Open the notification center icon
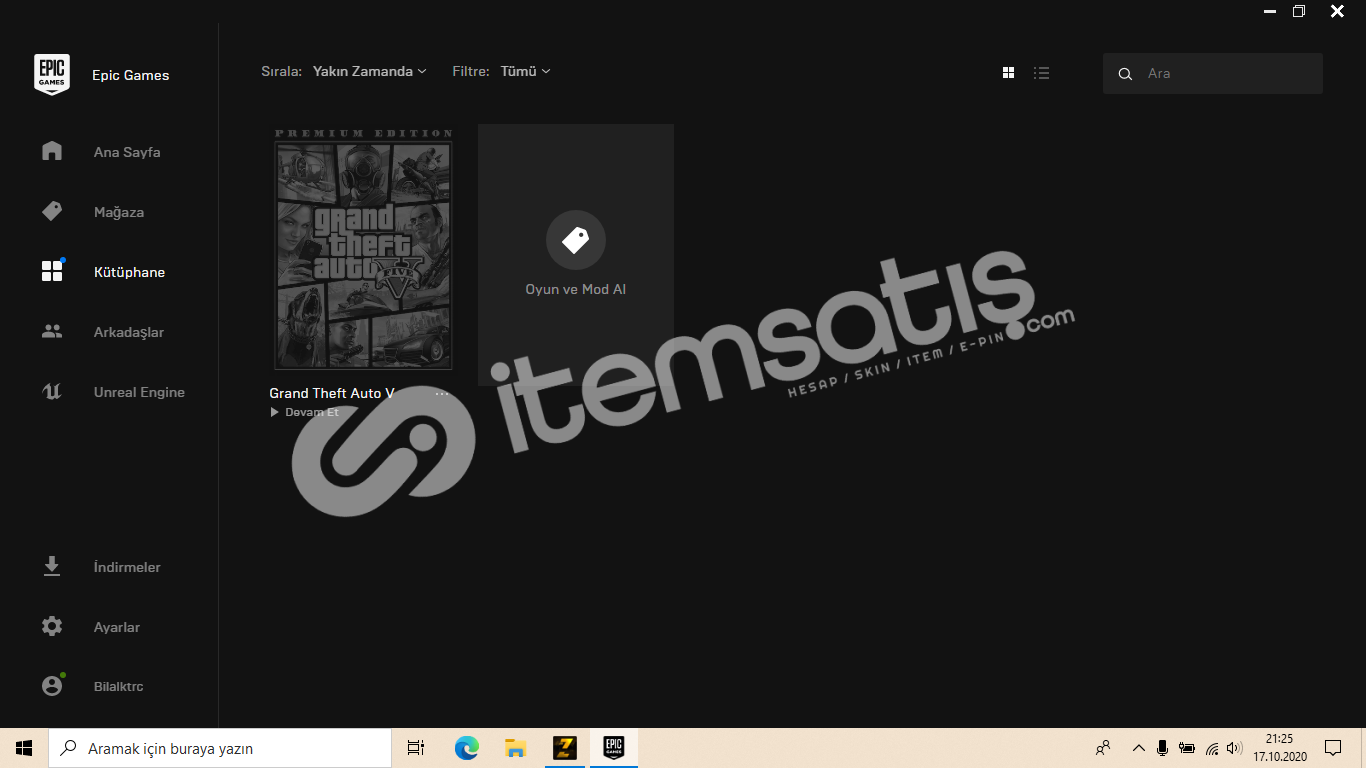Screen dimensions: 1366x768 click(x=1333, y=748)
